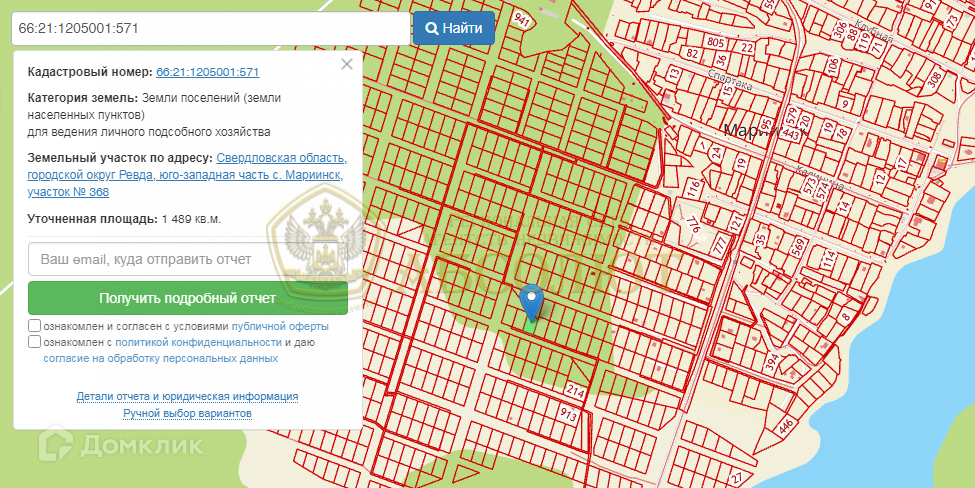Click the Уточненная площадь 1 489 кв.м. text

pyautogui.click(x=124, y=219)
